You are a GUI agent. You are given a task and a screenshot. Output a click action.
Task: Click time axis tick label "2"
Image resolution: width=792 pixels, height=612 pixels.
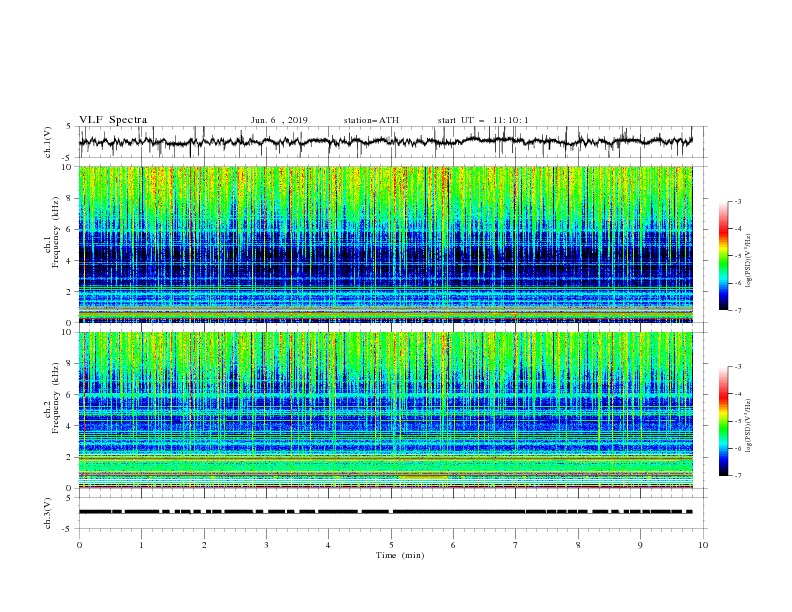click(204, 545)
